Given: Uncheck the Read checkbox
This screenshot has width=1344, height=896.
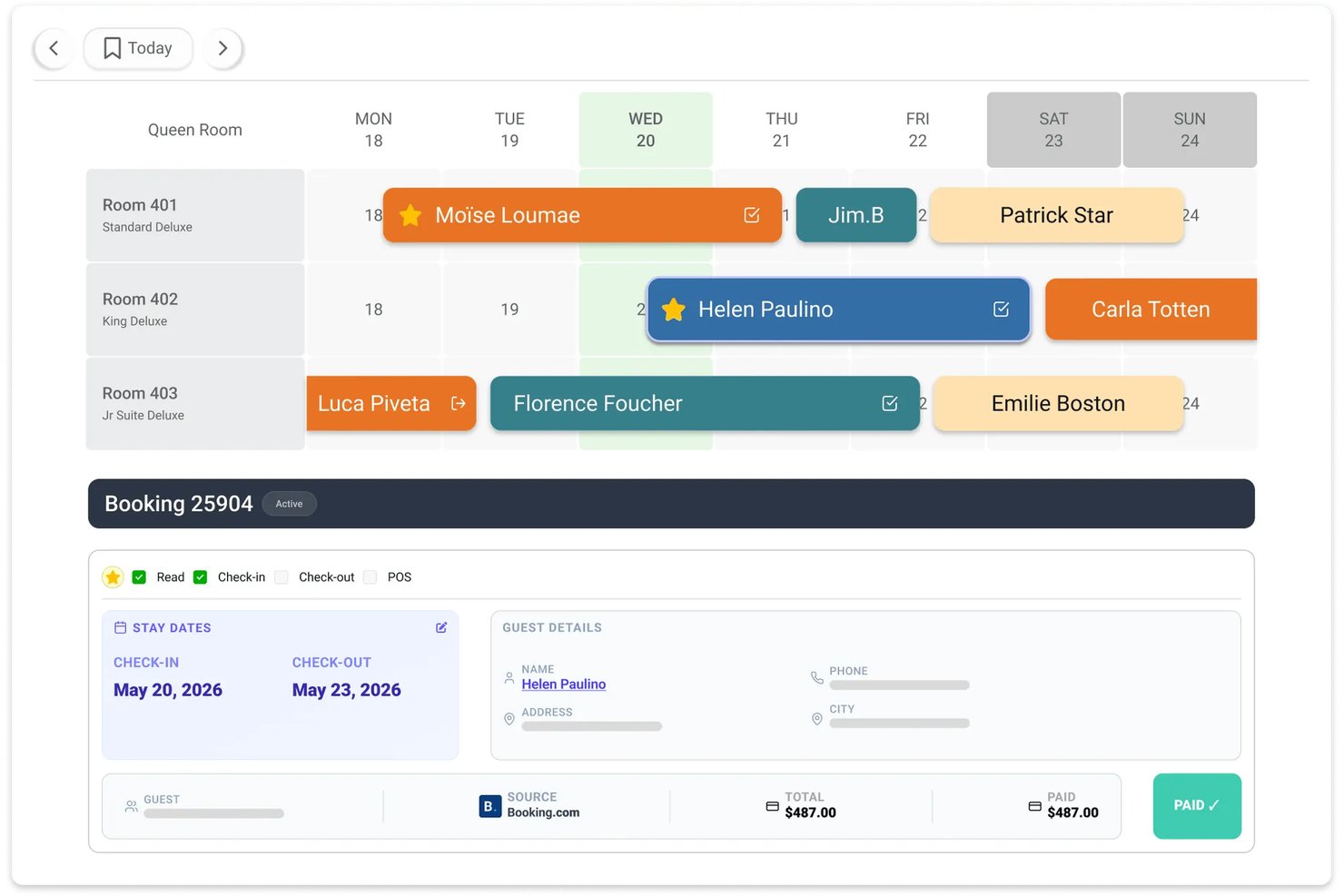Looking at the screenshot, I should click(139, 577).
